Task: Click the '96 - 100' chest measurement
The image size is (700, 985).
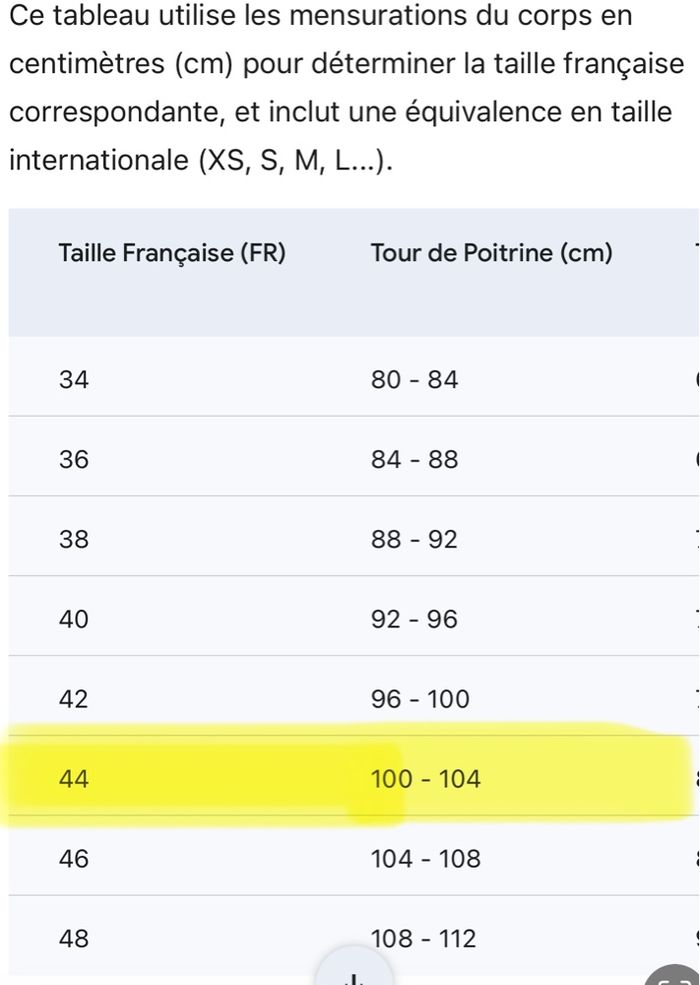Action: [x=419, y=700]
